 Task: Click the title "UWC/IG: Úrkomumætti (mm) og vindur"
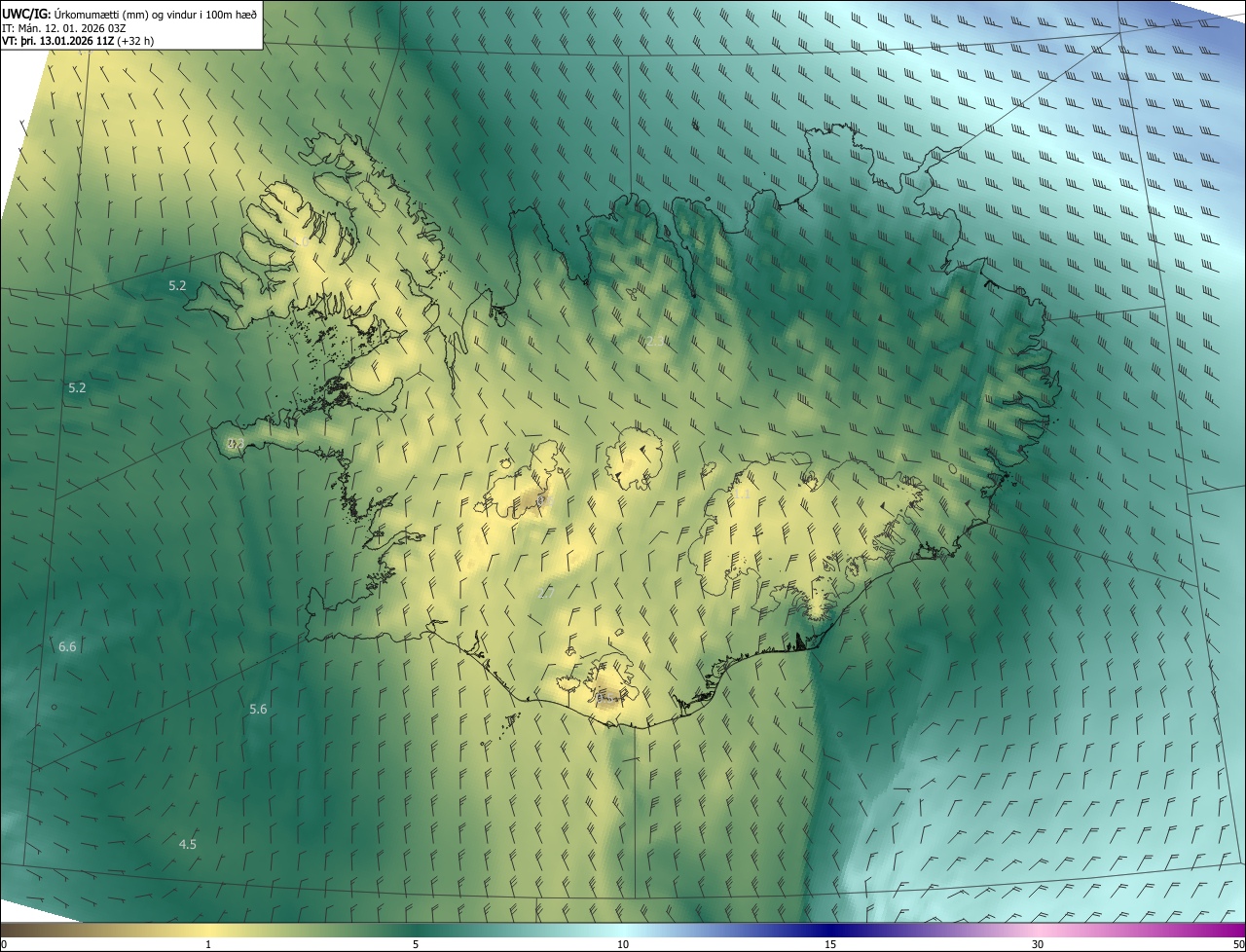[x=100, y=14]
